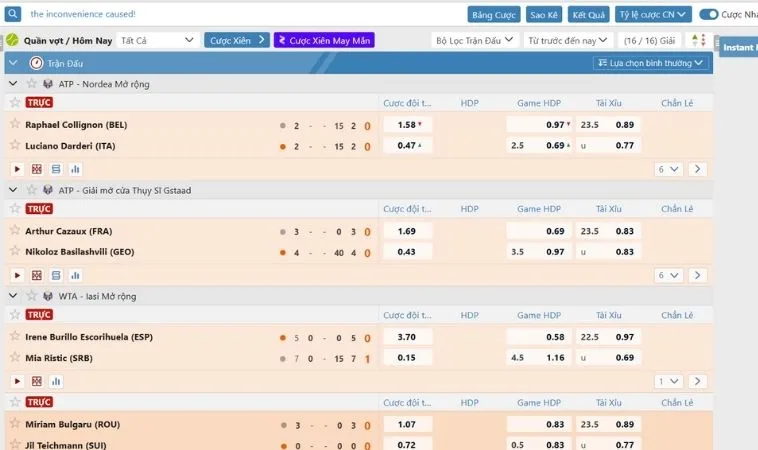
Task: Click the magnifier search icon
Action: pos(13,14)
